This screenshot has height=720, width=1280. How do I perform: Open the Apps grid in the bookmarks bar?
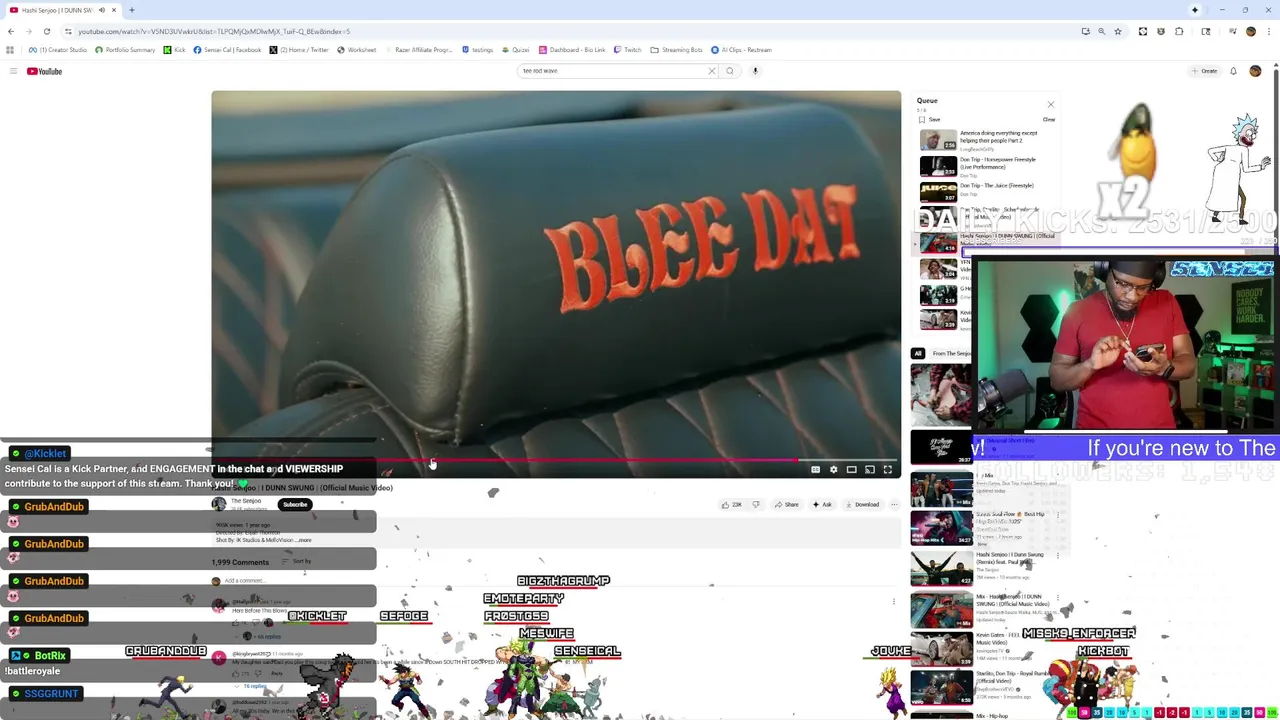coord(10,50)
